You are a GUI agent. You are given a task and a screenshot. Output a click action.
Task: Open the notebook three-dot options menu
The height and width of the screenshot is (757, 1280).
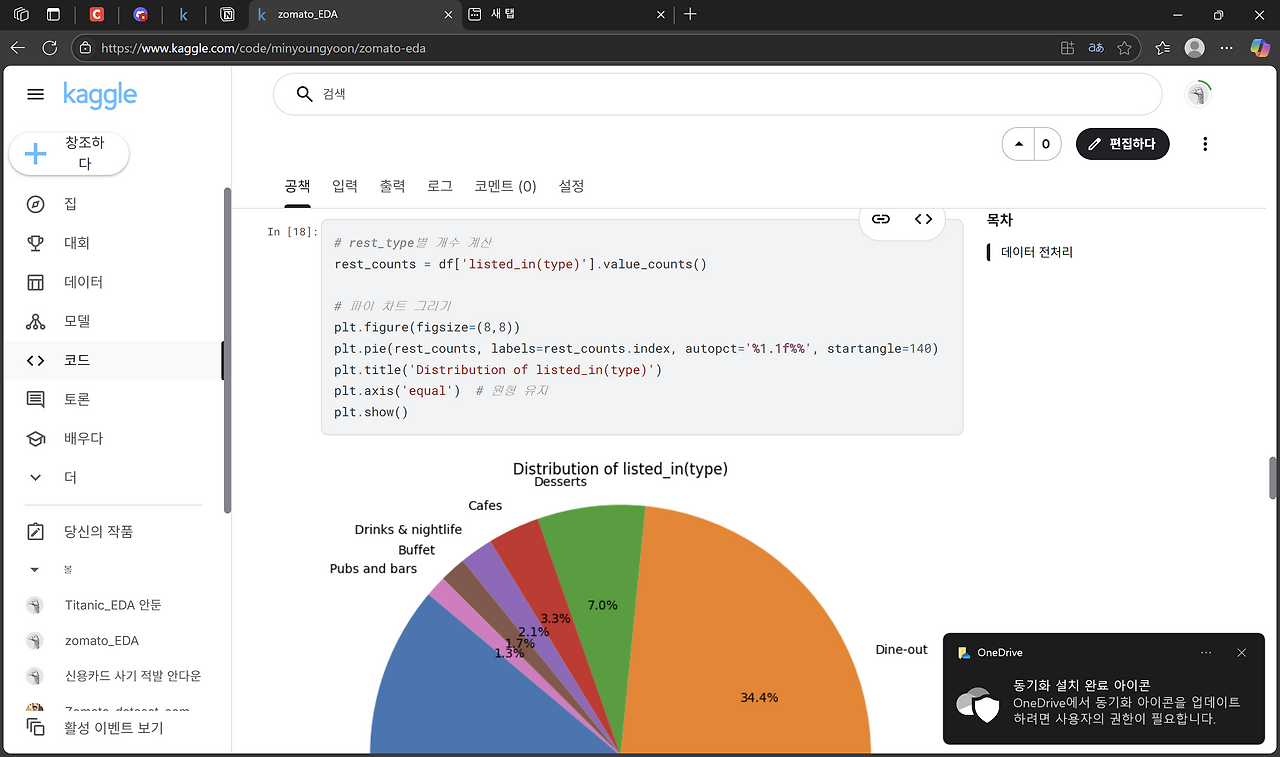[1205, 144]
